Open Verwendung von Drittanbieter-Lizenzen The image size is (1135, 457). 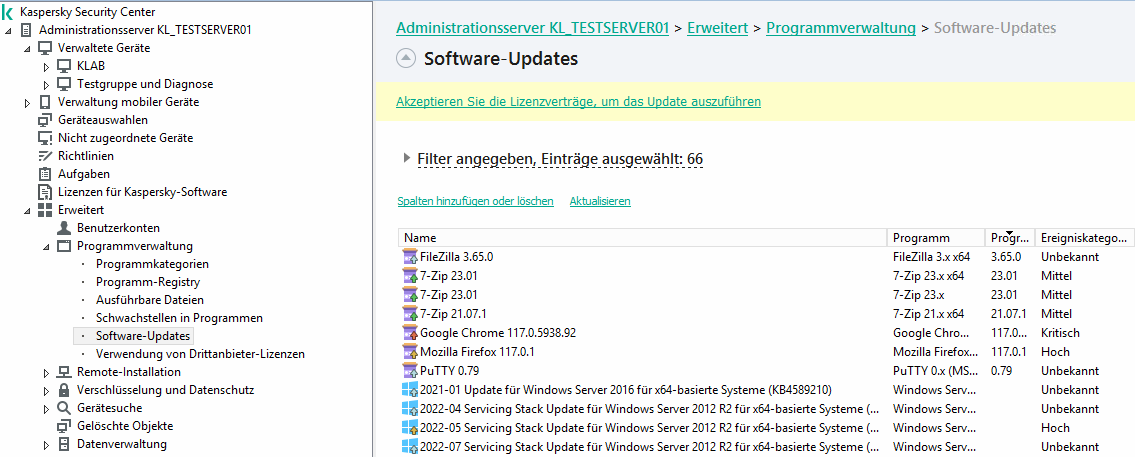click(200, 354)
